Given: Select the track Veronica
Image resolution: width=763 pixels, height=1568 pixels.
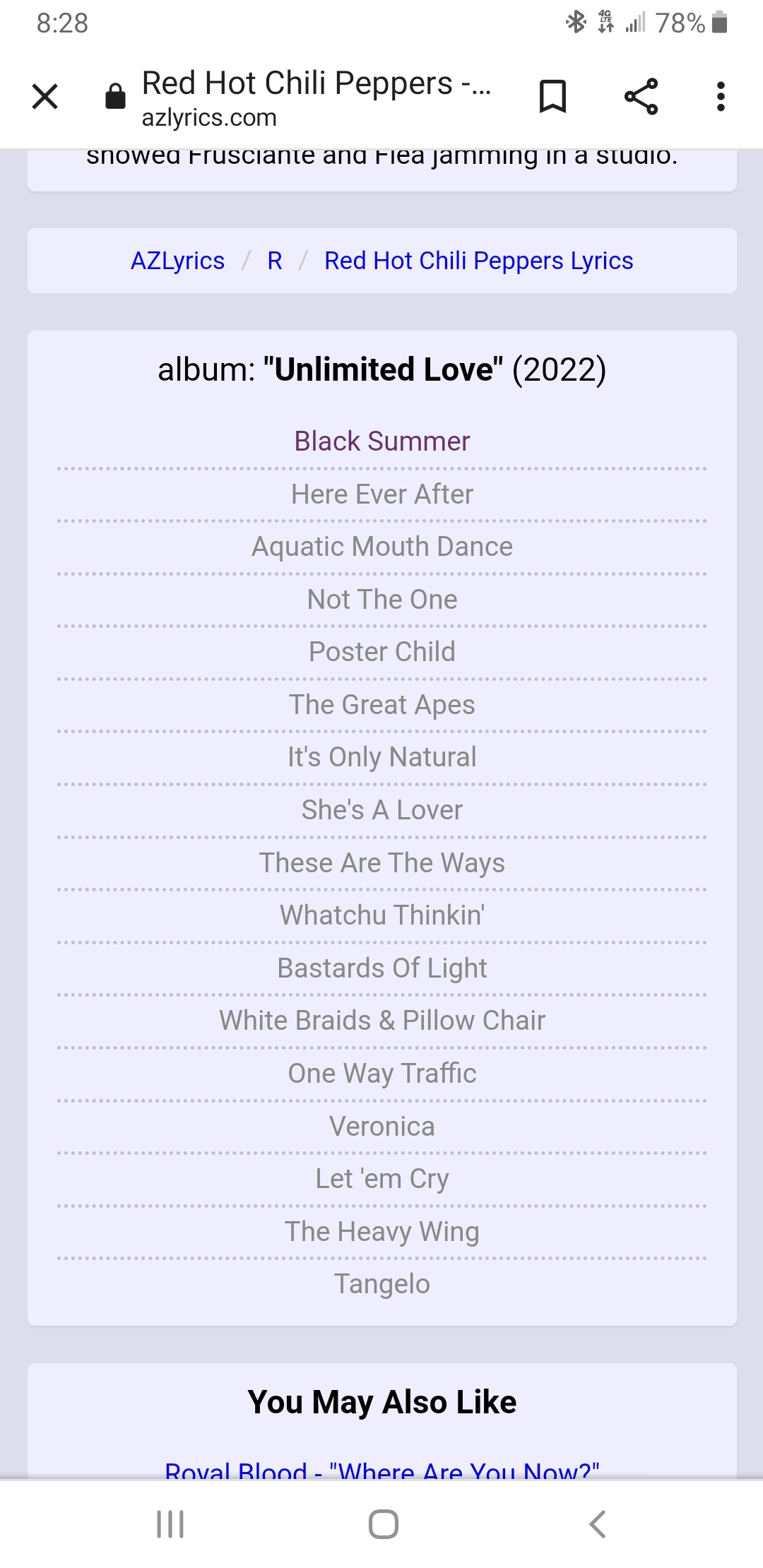Looking at the screenshot, I should [x=381, y=1126].
